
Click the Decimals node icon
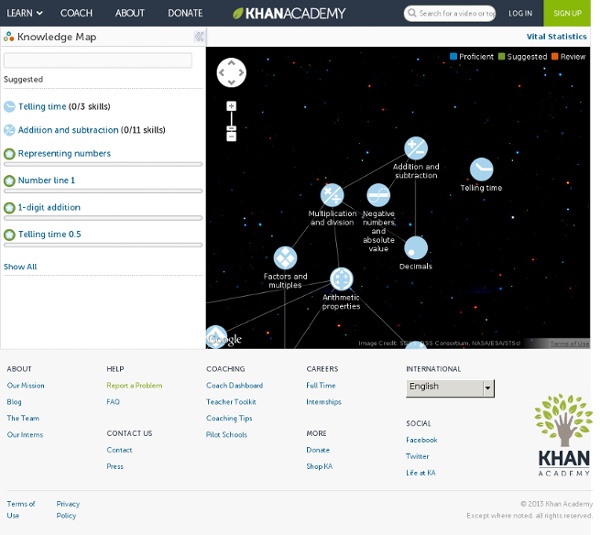click(415, 248)
